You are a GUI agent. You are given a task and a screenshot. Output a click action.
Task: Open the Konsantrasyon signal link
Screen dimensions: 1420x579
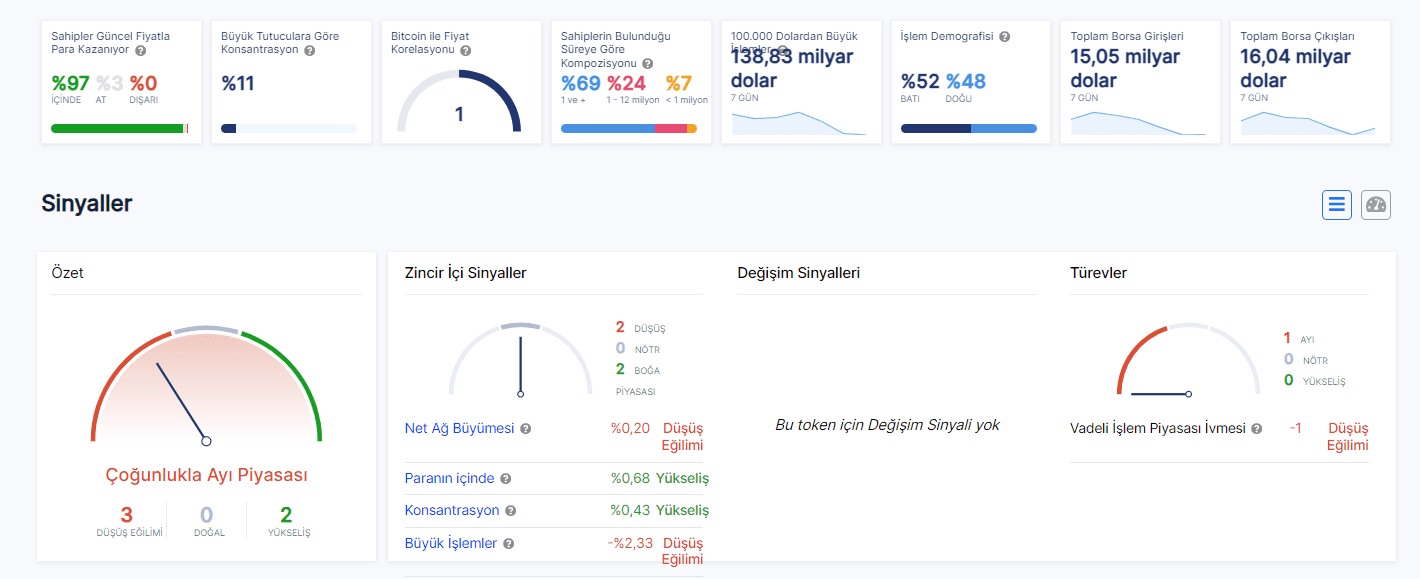(451, 510)
